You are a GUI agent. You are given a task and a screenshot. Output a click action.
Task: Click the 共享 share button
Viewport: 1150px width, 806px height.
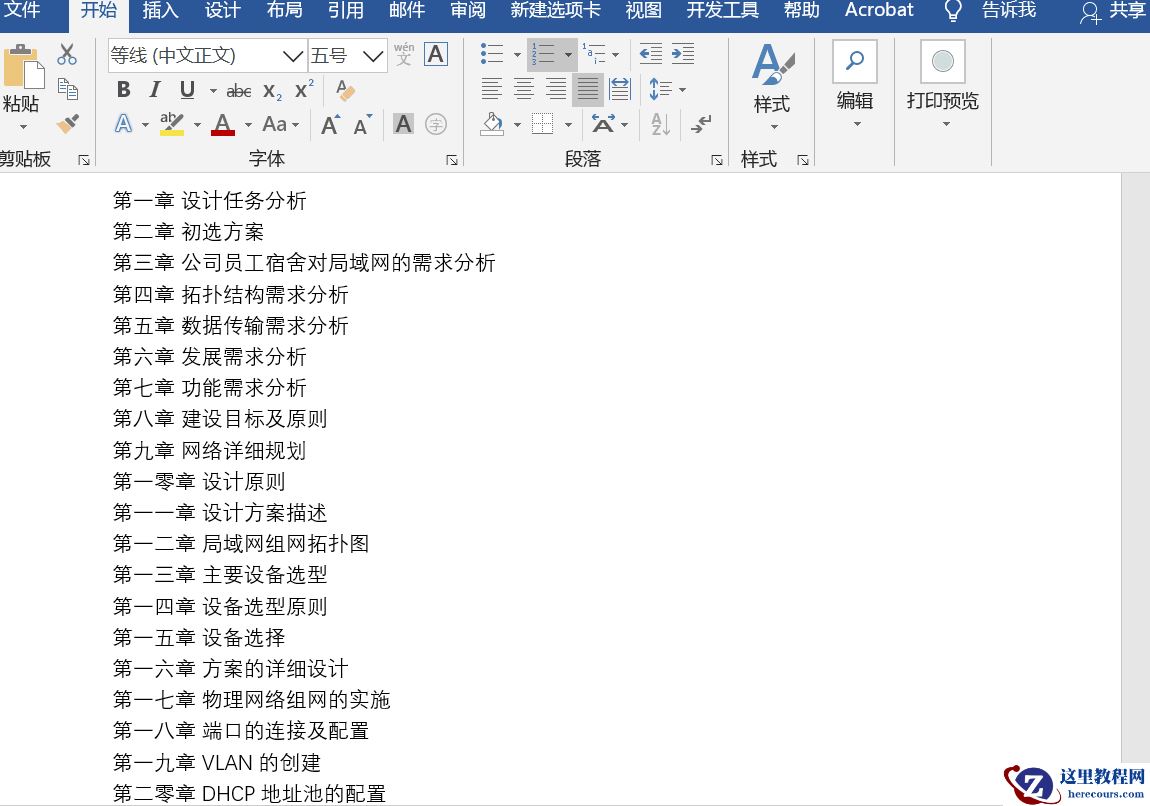1113,10
